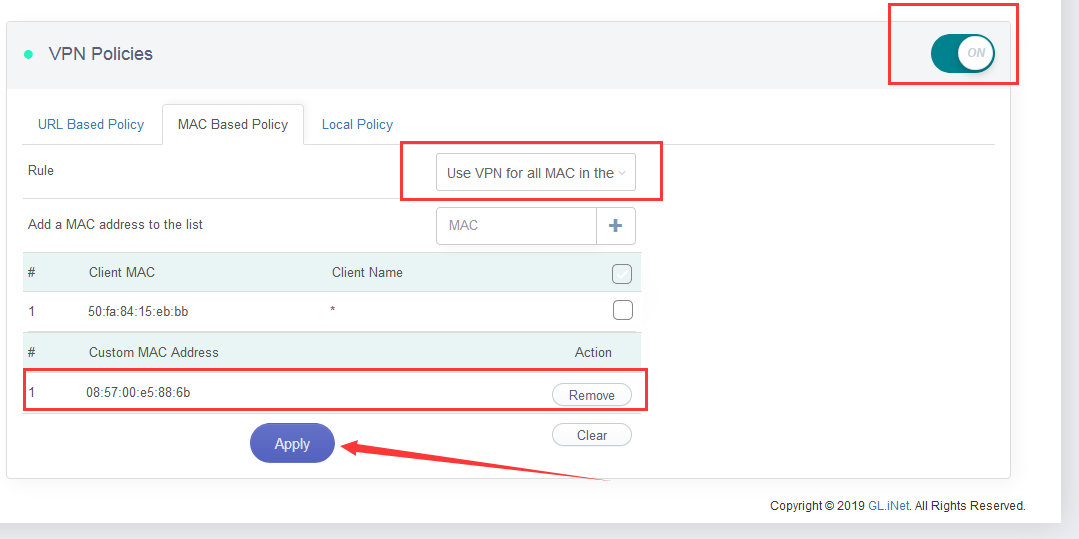The height and width of the screenshot is (539, 1079).
Task: Turn off the VPN Policies switch
Action: point(962,54)
